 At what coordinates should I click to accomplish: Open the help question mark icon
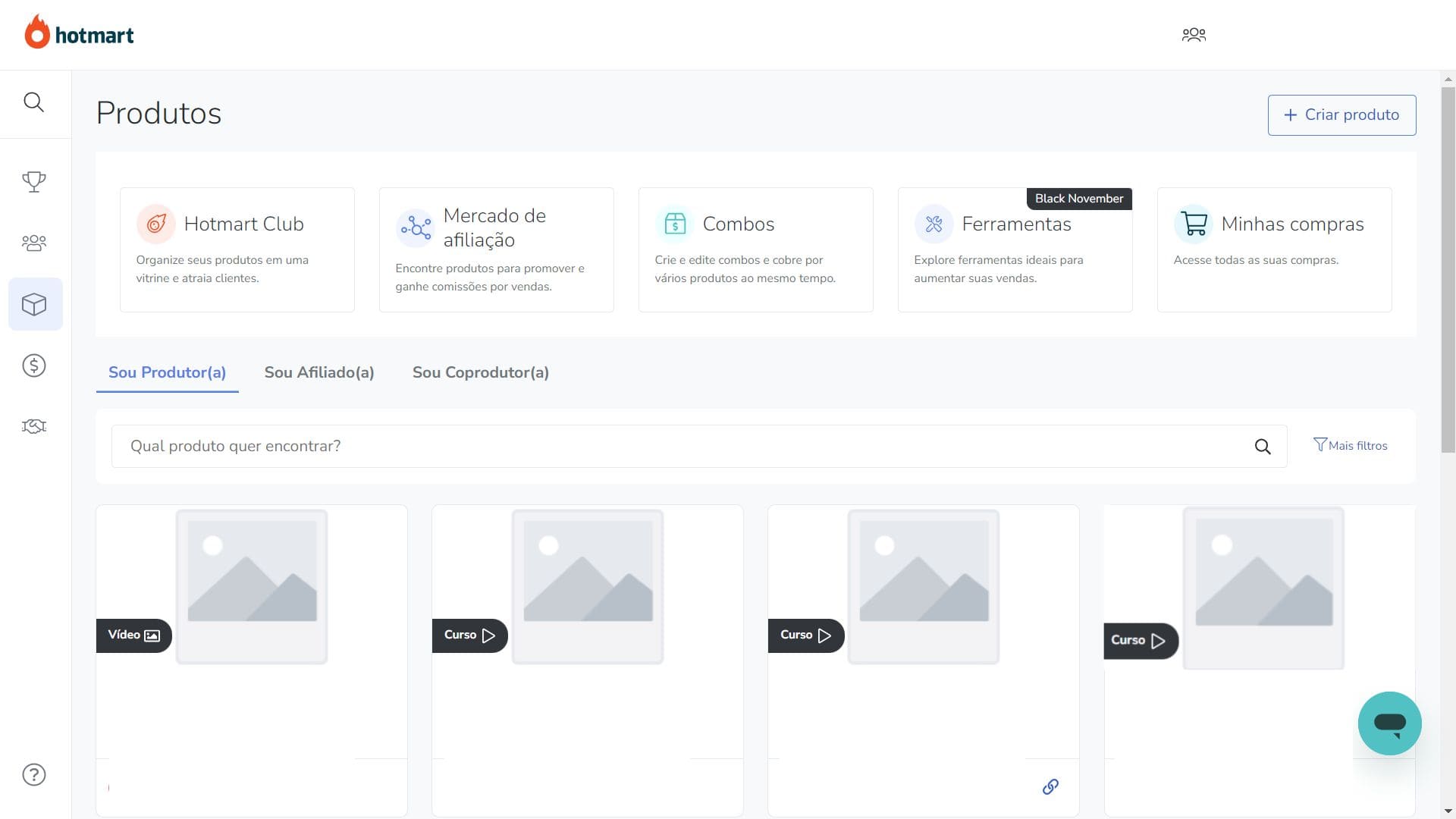pos(33,774)
